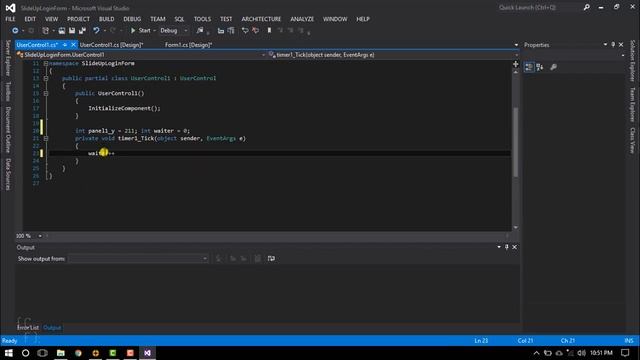The width and height of the screenshot is (640, 360).
Task: Open the SQL menu
Action: [x=179, y=19]
